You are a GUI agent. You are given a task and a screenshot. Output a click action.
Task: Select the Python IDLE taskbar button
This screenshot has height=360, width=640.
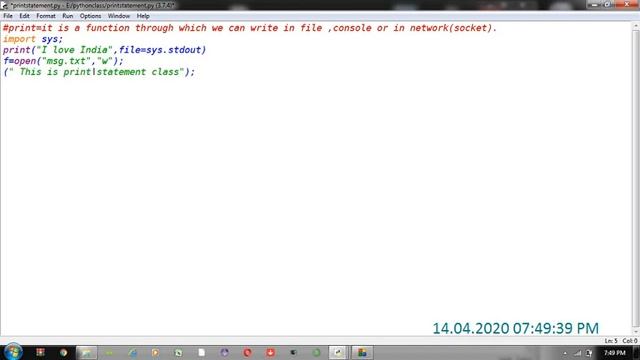338,353
